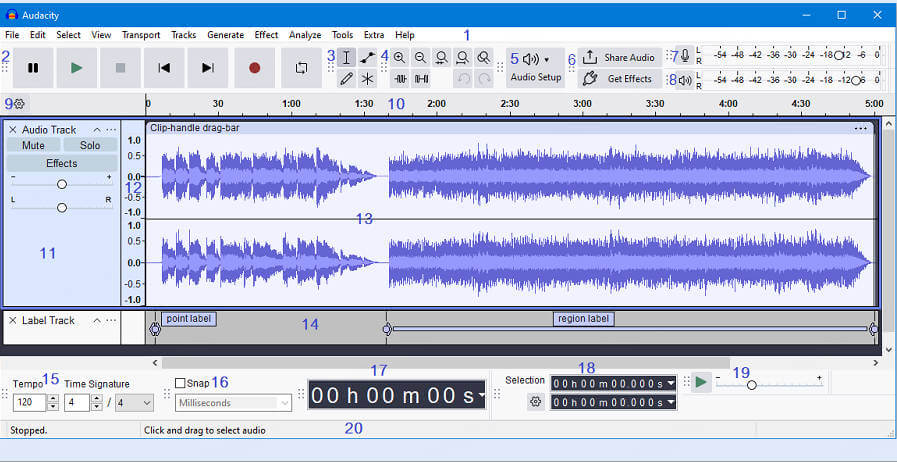Open the Time display format dropdown arrow
This screenshot has width=897, height=462.
[481, 395]
